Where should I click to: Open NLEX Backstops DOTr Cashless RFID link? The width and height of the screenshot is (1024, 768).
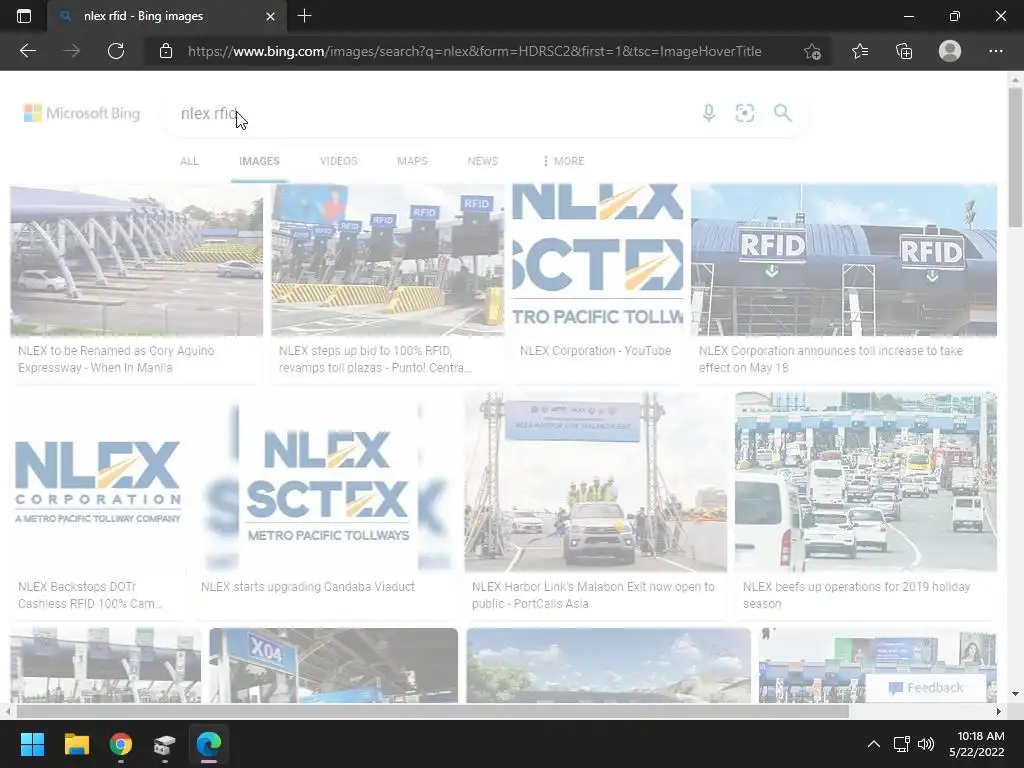click(x=90, y=595)
